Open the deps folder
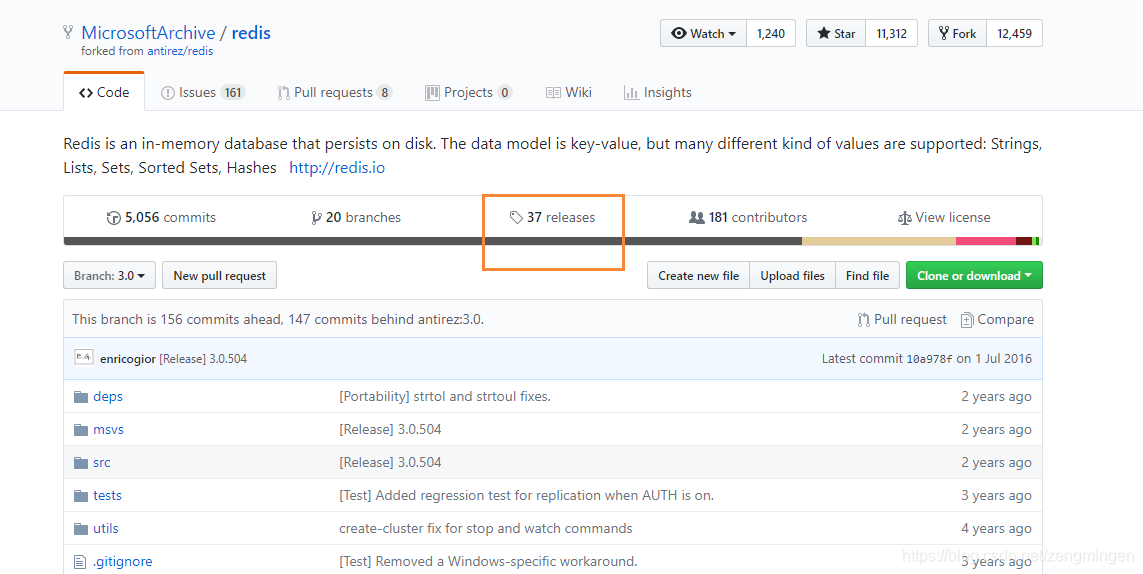This screenshot has width=1143, height=574. [108, 397]
